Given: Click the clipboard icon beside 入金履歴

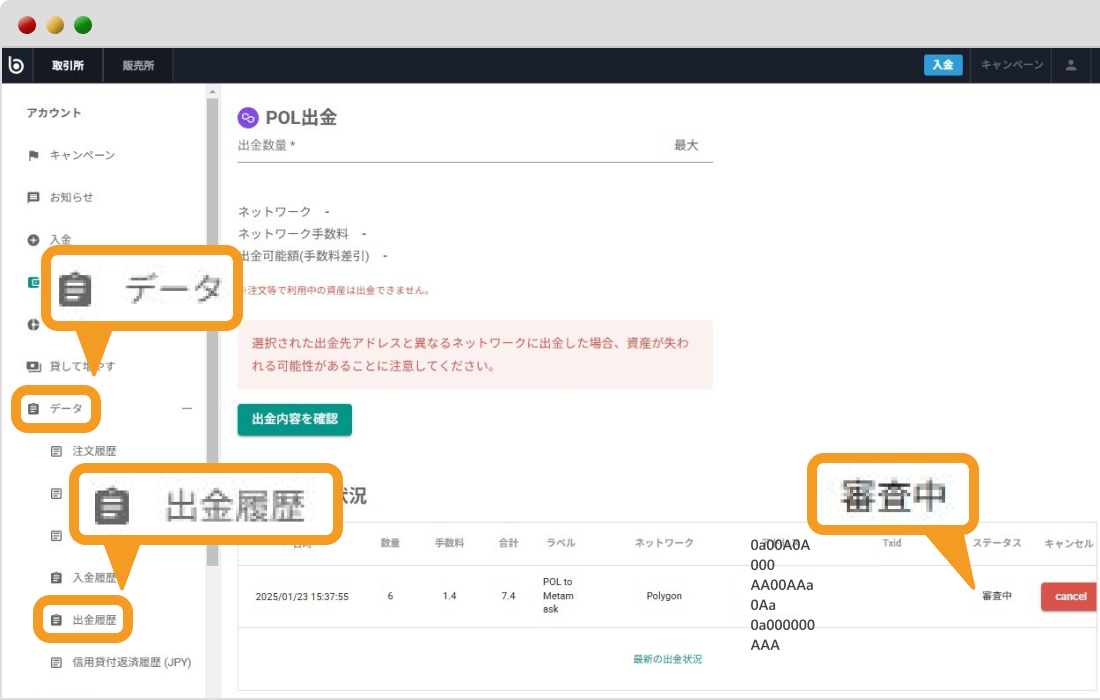Looking at the screenshot, I should click(56, 577).
